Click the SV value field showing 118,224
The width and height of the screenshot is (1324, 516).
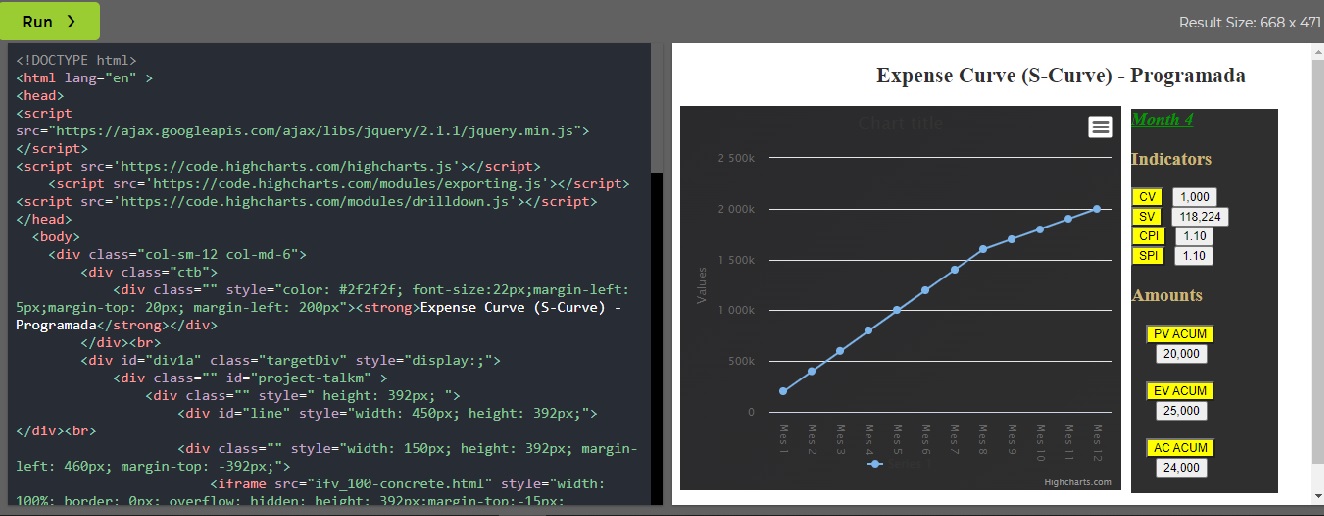(x=1200, y=217)
